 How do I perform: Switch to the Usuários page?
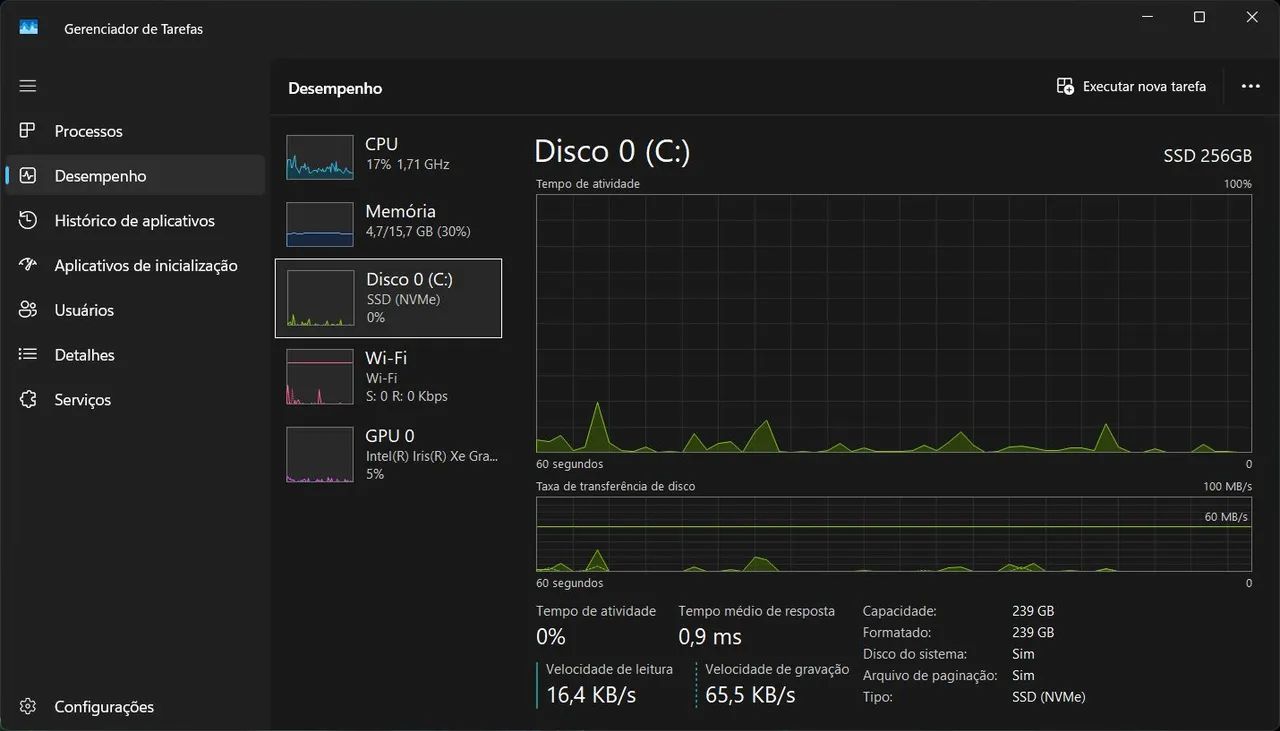(x=135, y=310)
